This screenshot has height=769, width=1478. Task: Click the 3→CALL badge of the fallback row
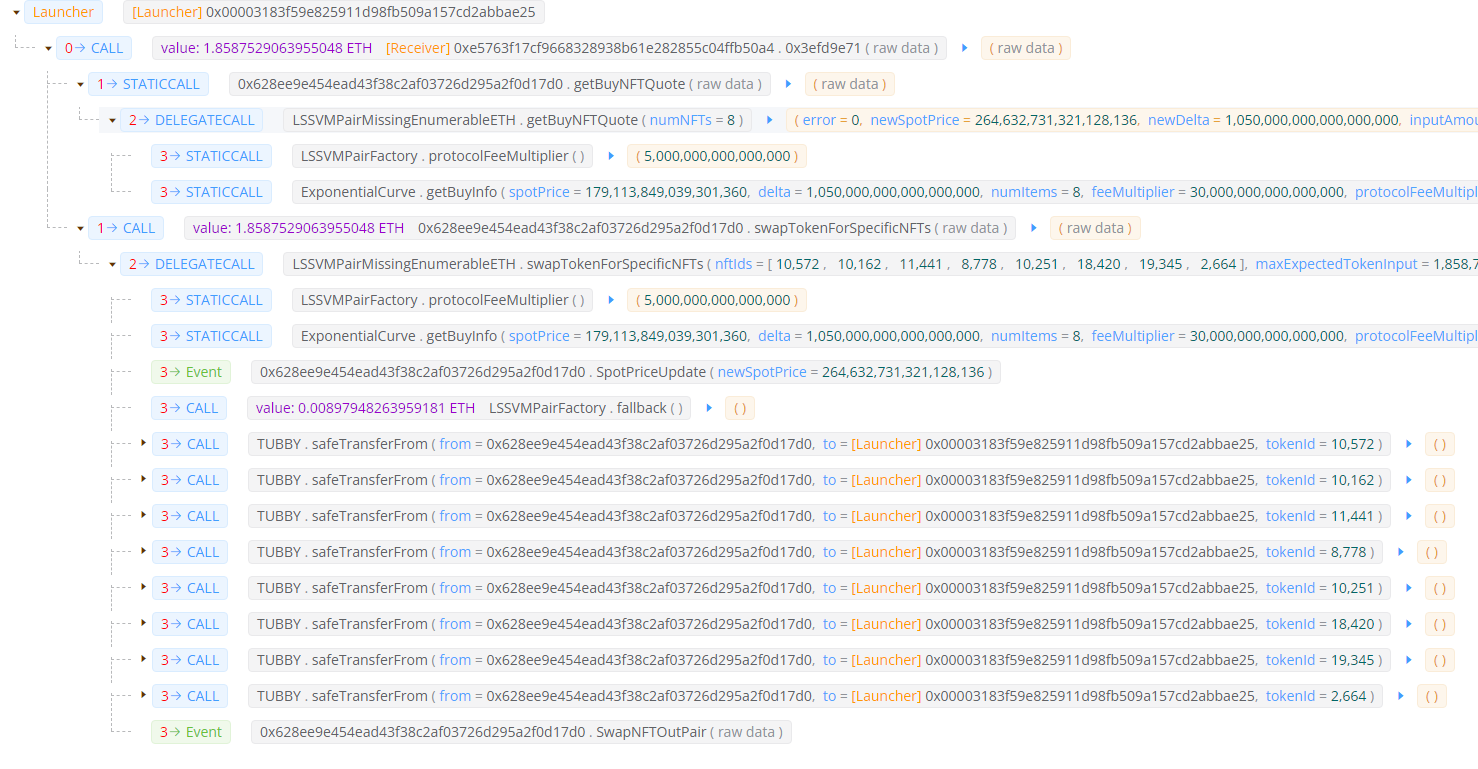(189, 408)
